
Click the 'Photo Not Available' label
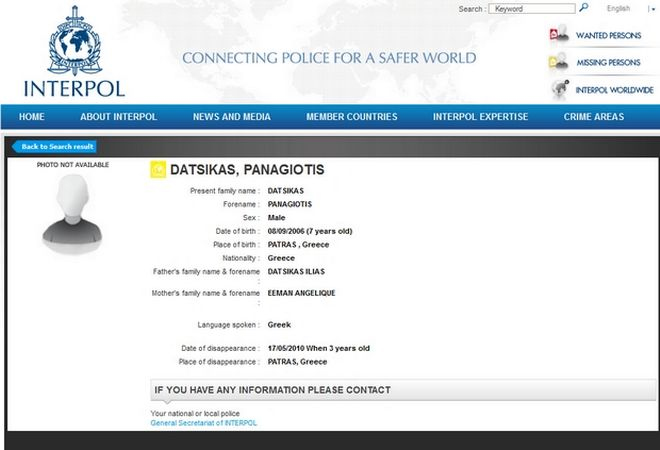[x=72, y=165]
